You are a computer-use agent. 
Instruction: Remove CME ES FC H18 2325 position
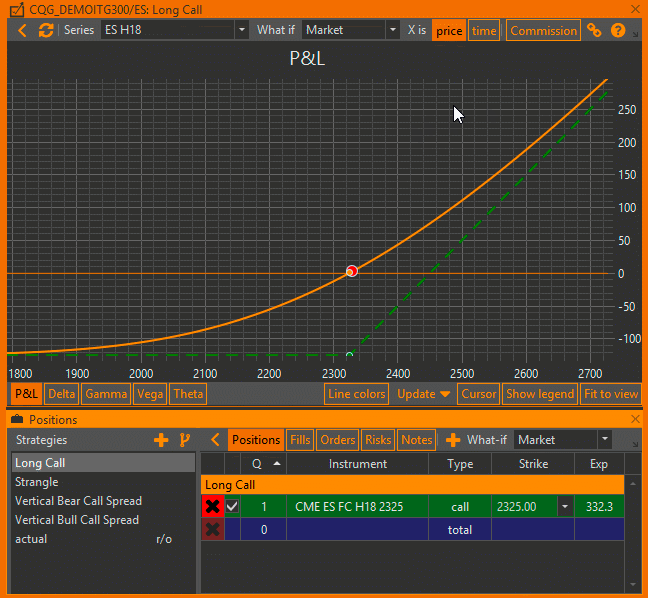pos(212,506)
